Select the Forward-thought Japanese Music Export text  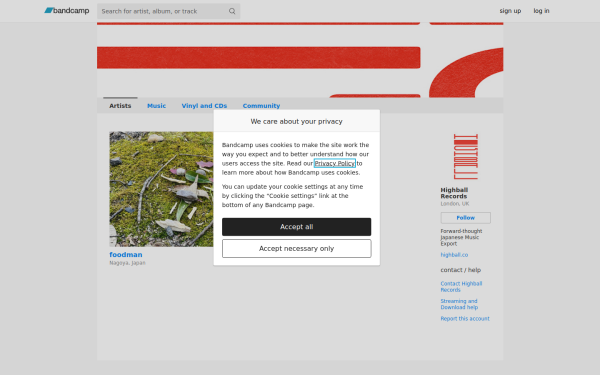tap(461, 238)
